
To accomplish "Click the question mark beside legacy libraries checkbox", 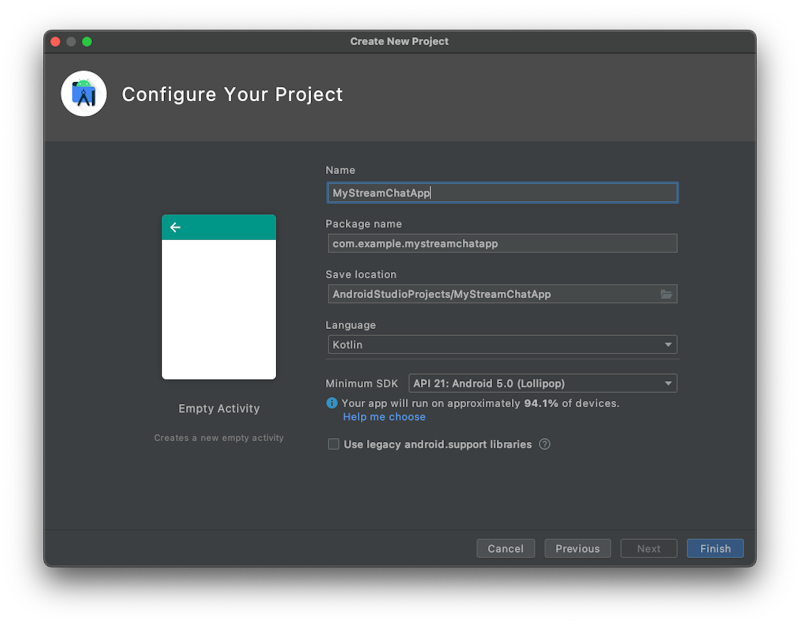I will [544, 444].
